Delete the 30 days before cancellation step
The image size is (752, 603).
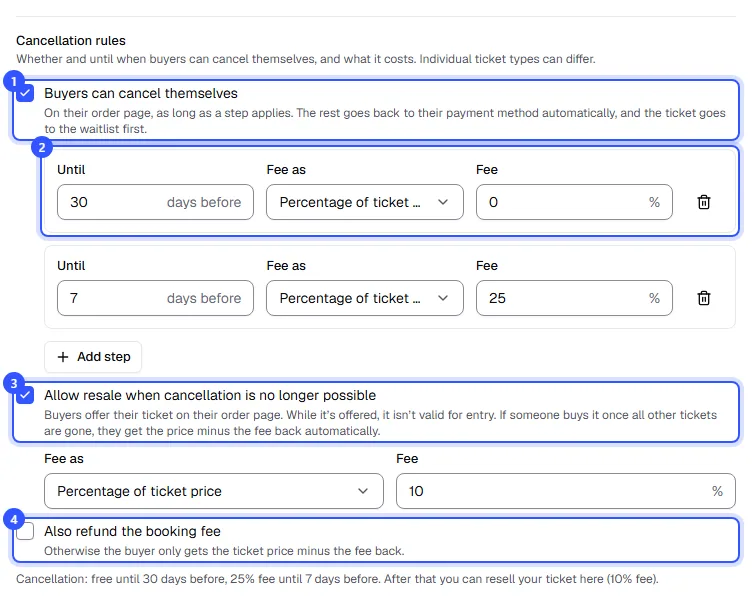point(704,202)
